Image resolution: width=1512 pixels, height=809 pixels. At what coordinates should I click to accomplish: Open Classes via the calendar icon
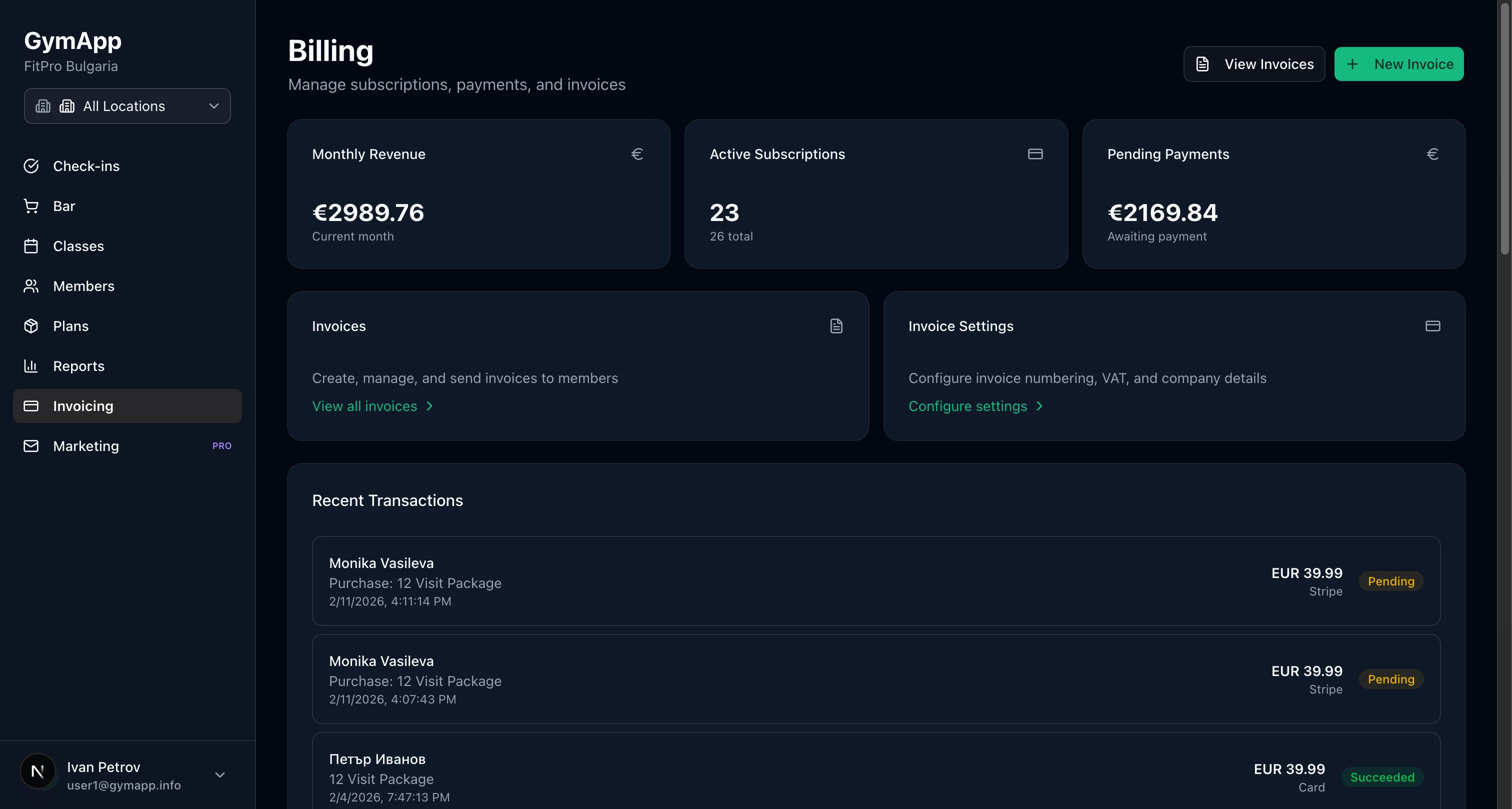point(31,246)
